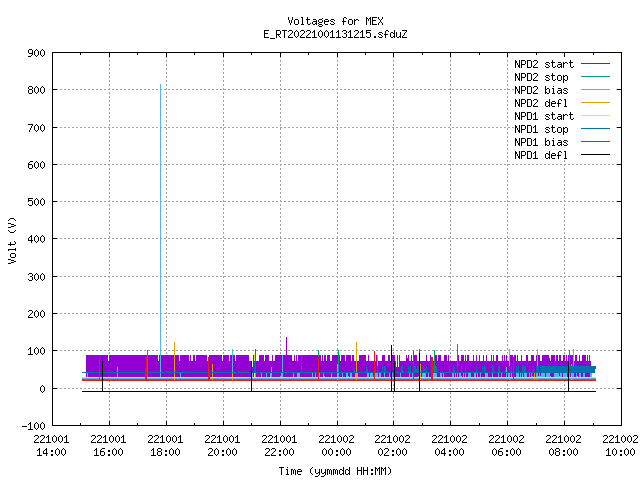The image size is (640, 480).
Task: Click the light blue NPD2 bias legend line
Action: [x=596, y=90]
